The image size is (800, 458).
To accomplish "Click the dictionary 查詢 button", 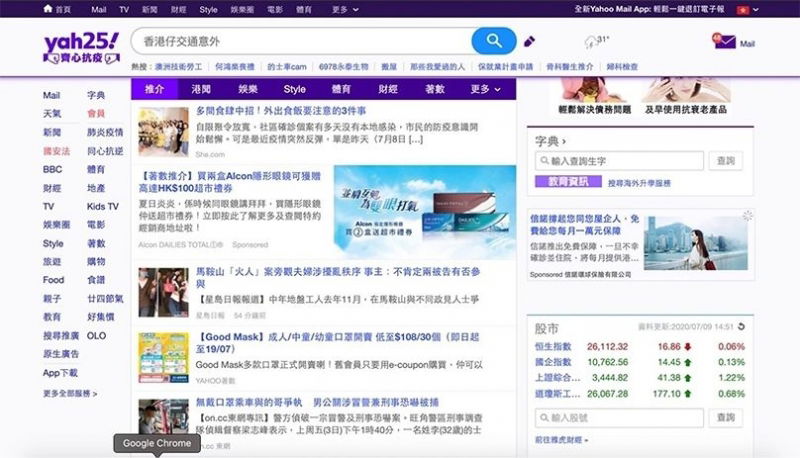I will [x=726, y=161].
